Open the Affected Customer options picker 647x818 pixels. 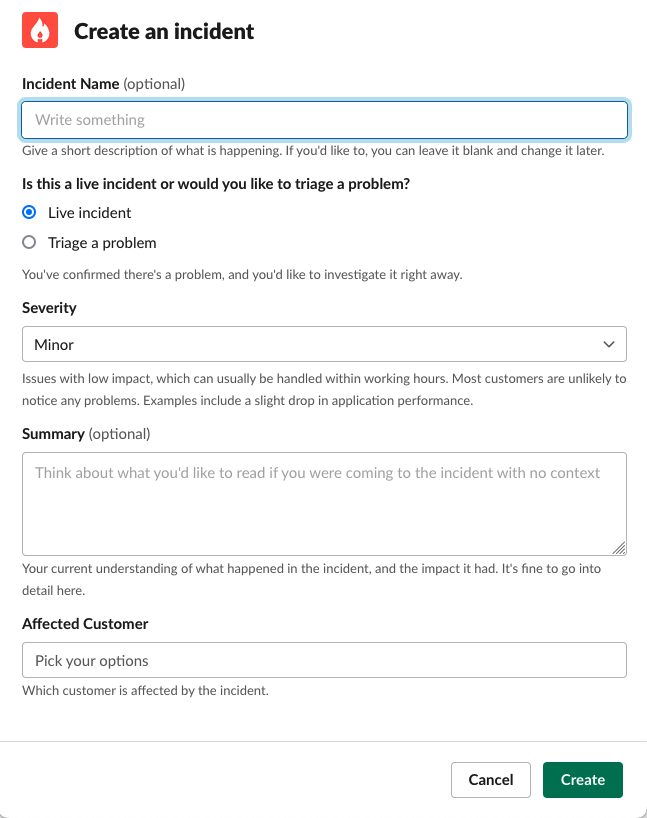(x=324, y=660)
